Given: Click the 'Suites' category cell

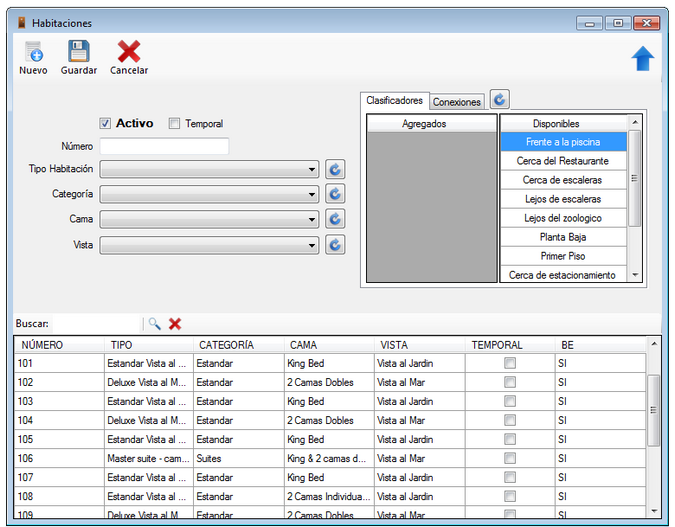Looking at the screenshot, I should pos(239,458).
